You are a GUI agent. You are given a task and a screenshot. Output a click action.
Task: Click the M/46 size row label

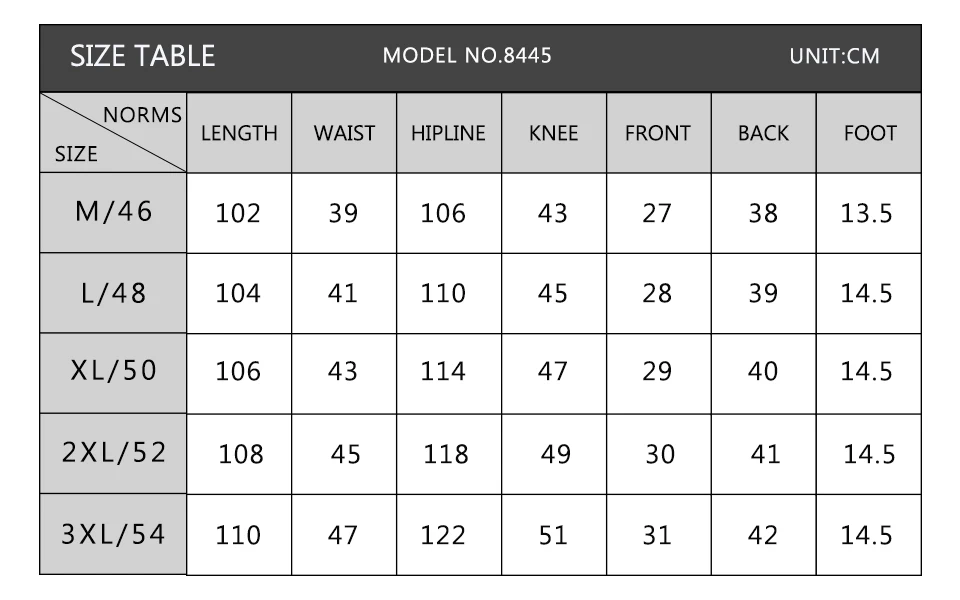point(113,212)
